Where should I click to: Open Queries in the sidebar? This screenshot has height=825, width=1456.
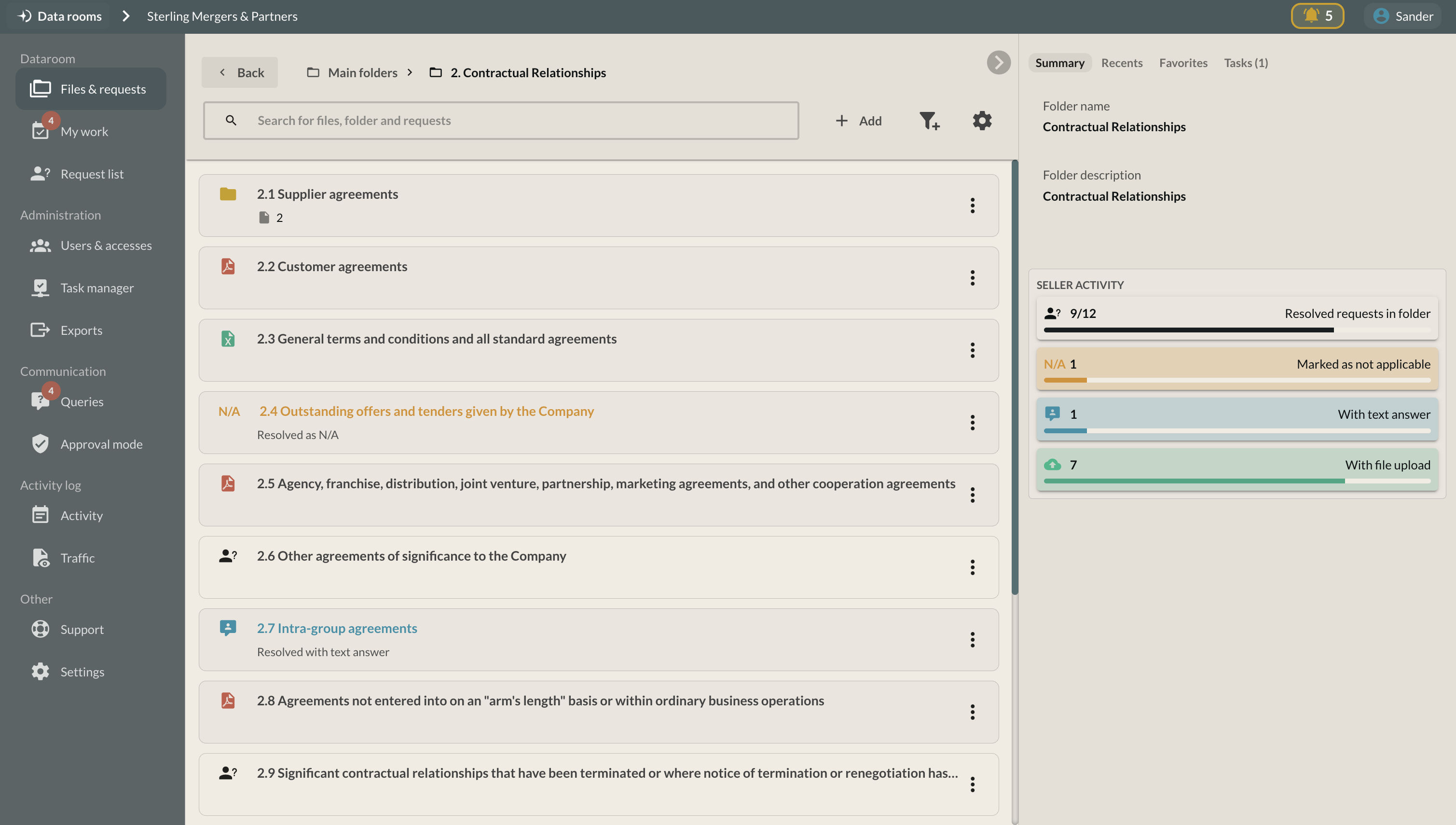point(82,402)
